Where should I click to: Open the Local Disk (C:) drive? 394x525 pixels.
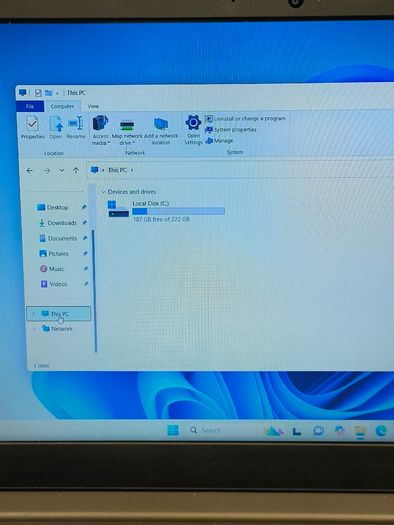(166, 211)
